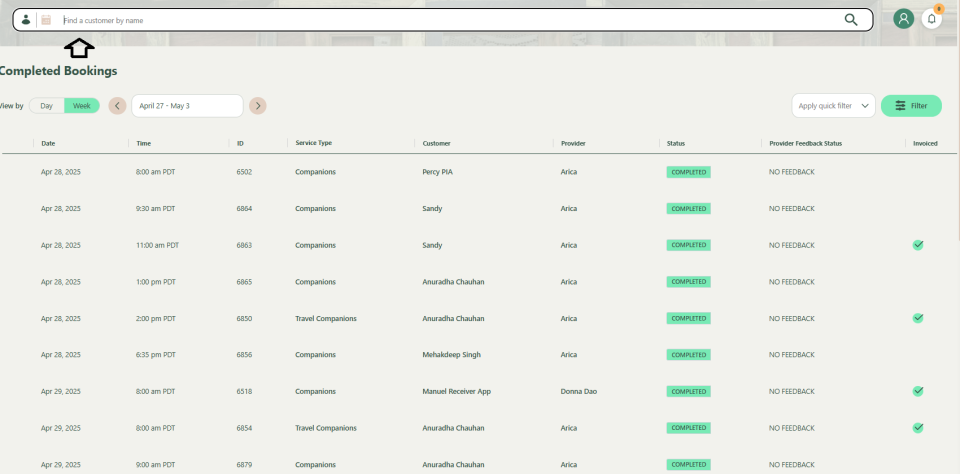Viewport: 960px width, 474px height.
Task: Click the Find a customer by name field
Action: point(440,19)
